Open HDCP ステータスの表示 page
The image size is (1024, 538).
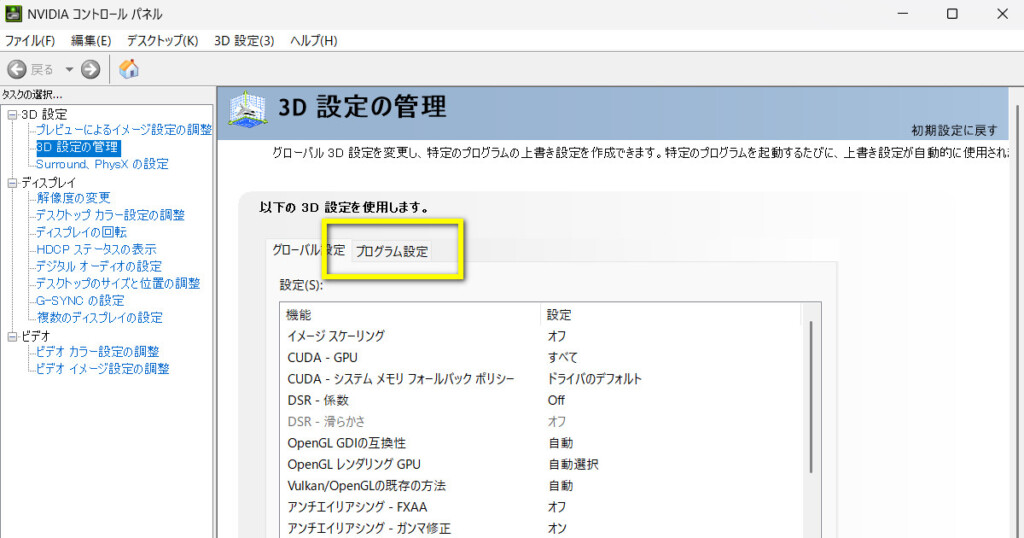97,249
